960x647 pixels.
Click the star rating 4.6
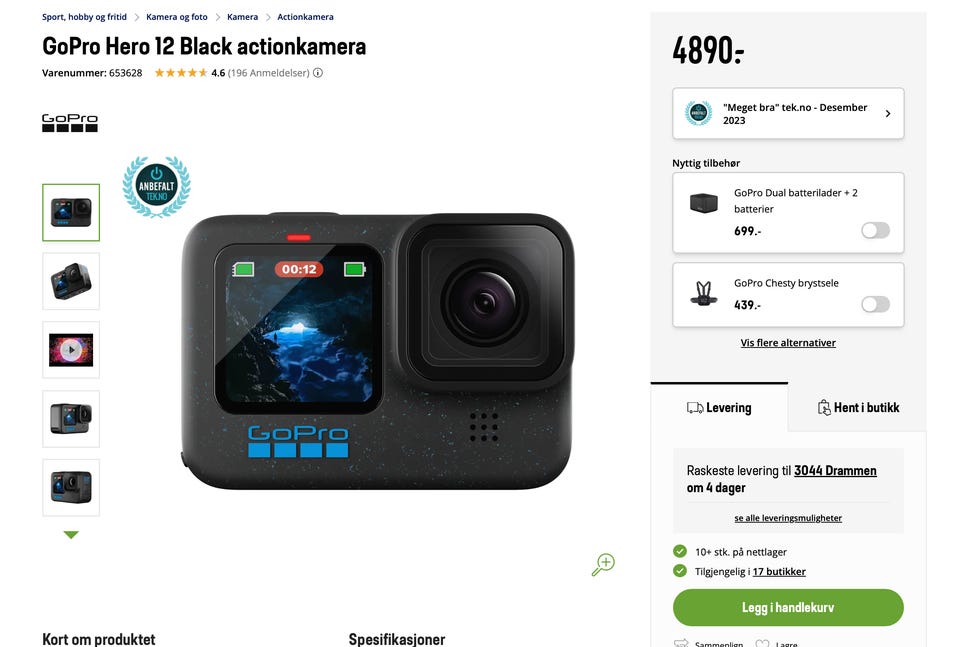click(x=181, y=73)
